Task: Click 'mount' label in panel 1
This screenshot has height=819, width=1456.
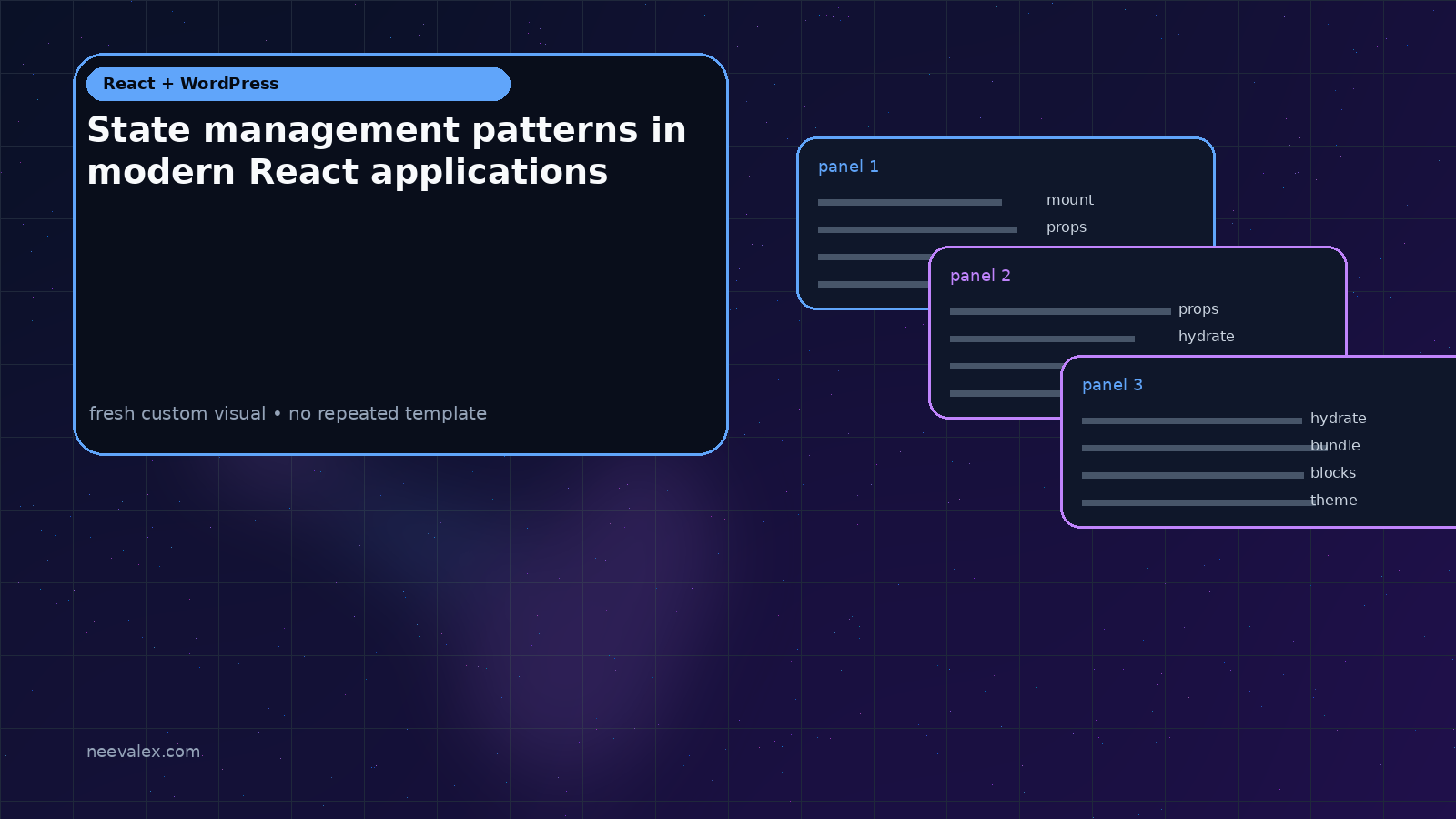Action: click(1070, 200)
